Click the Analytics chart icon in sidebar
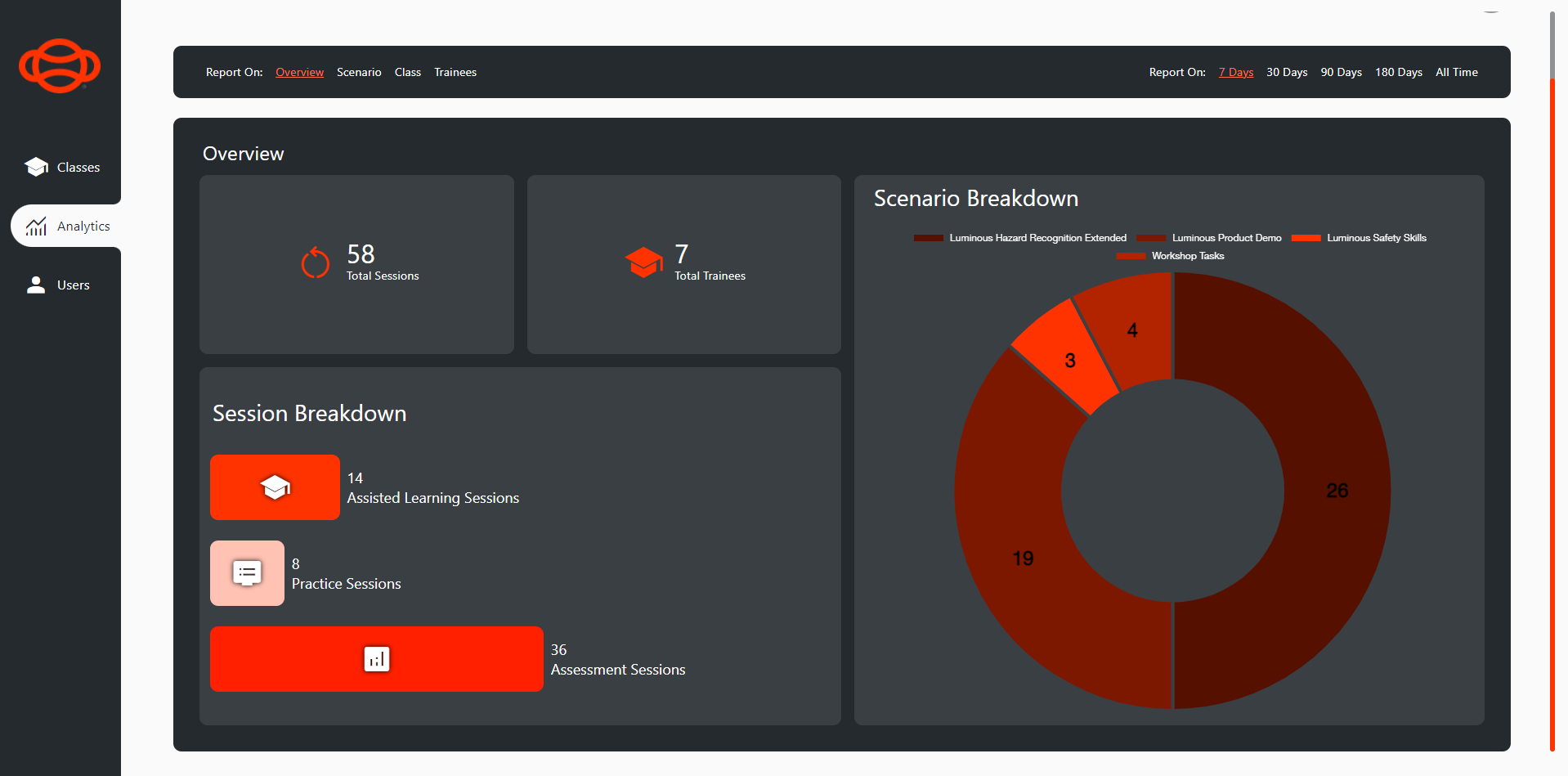Viewport: 1568px width, 776px height. click(36, 227)
